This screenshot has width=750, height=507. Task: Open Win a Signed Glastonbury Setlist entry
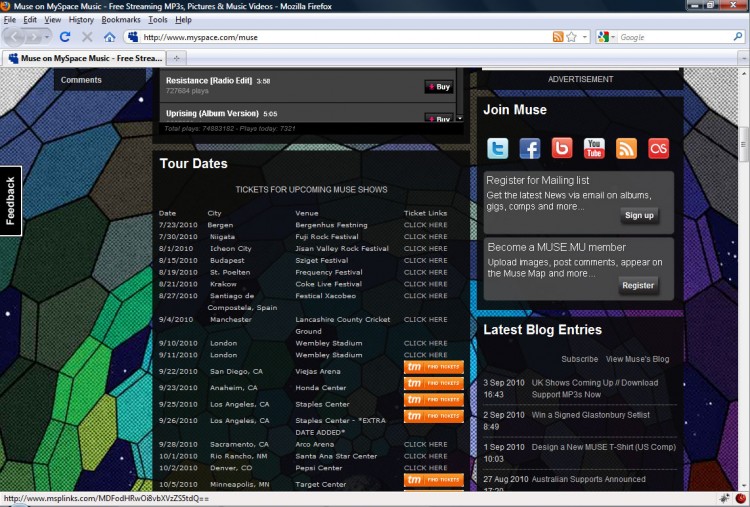click(x=591, y=415)
